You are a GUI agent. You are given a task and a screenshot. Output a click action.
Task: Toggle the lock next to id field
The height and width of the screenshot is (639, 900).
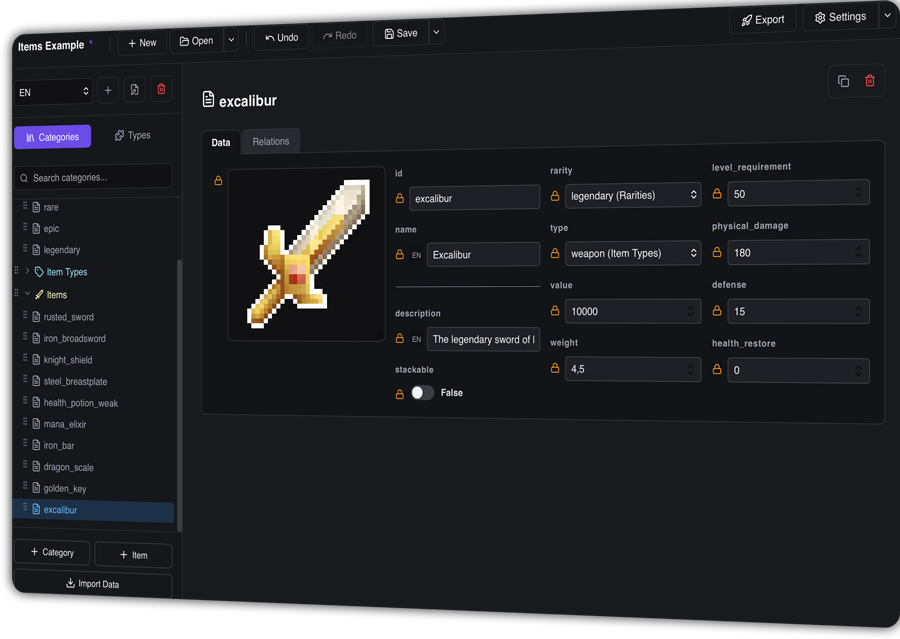pos(399,199)
